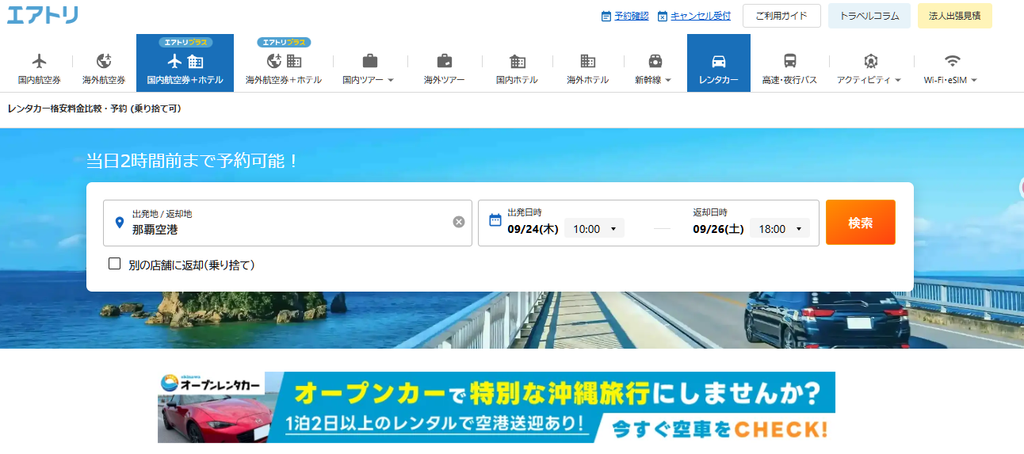Expand the アクティビティ menu arrow
The width and height of the screenshot is (1024, 454).
pyautogui.click(x=898, y=80)
